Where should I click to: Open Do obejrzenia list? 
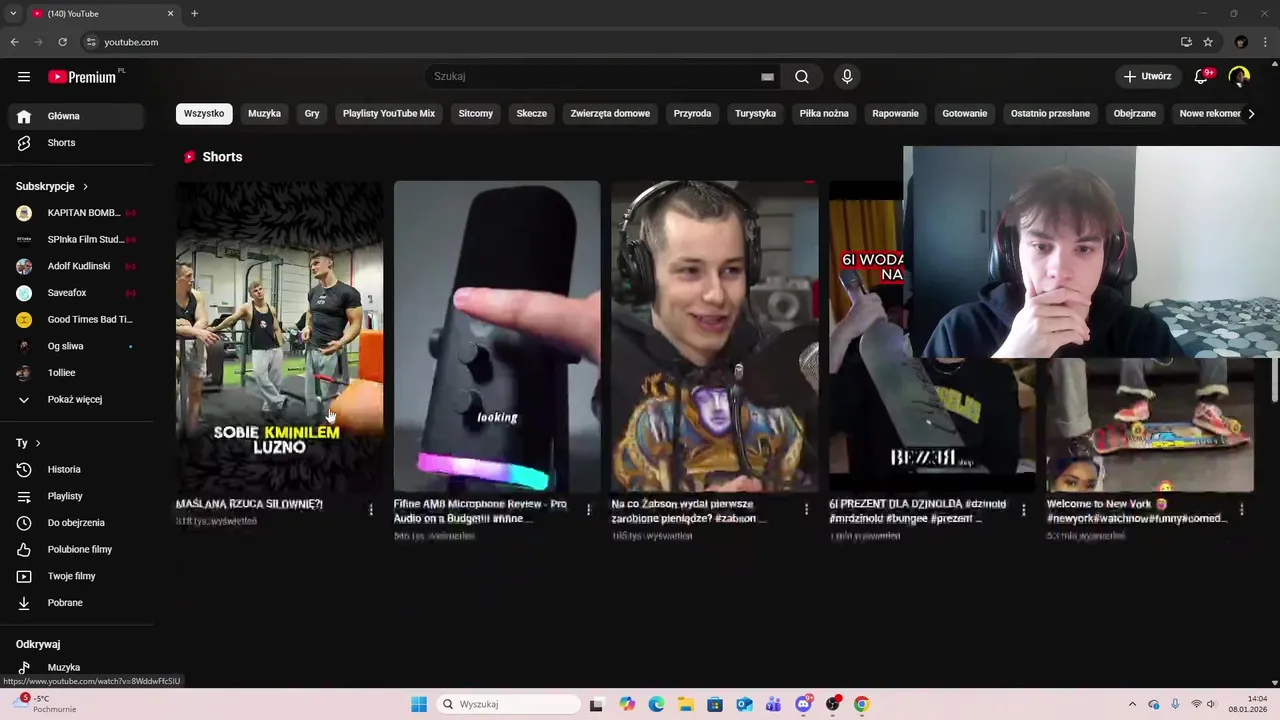(77, 523)
